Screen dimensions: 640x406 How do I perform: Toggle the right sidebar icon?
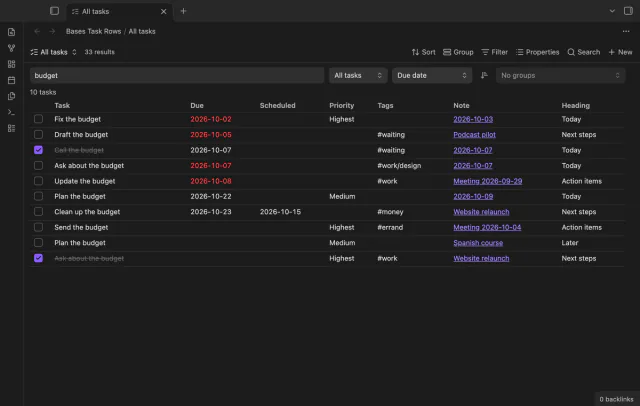tap(628, 11)
